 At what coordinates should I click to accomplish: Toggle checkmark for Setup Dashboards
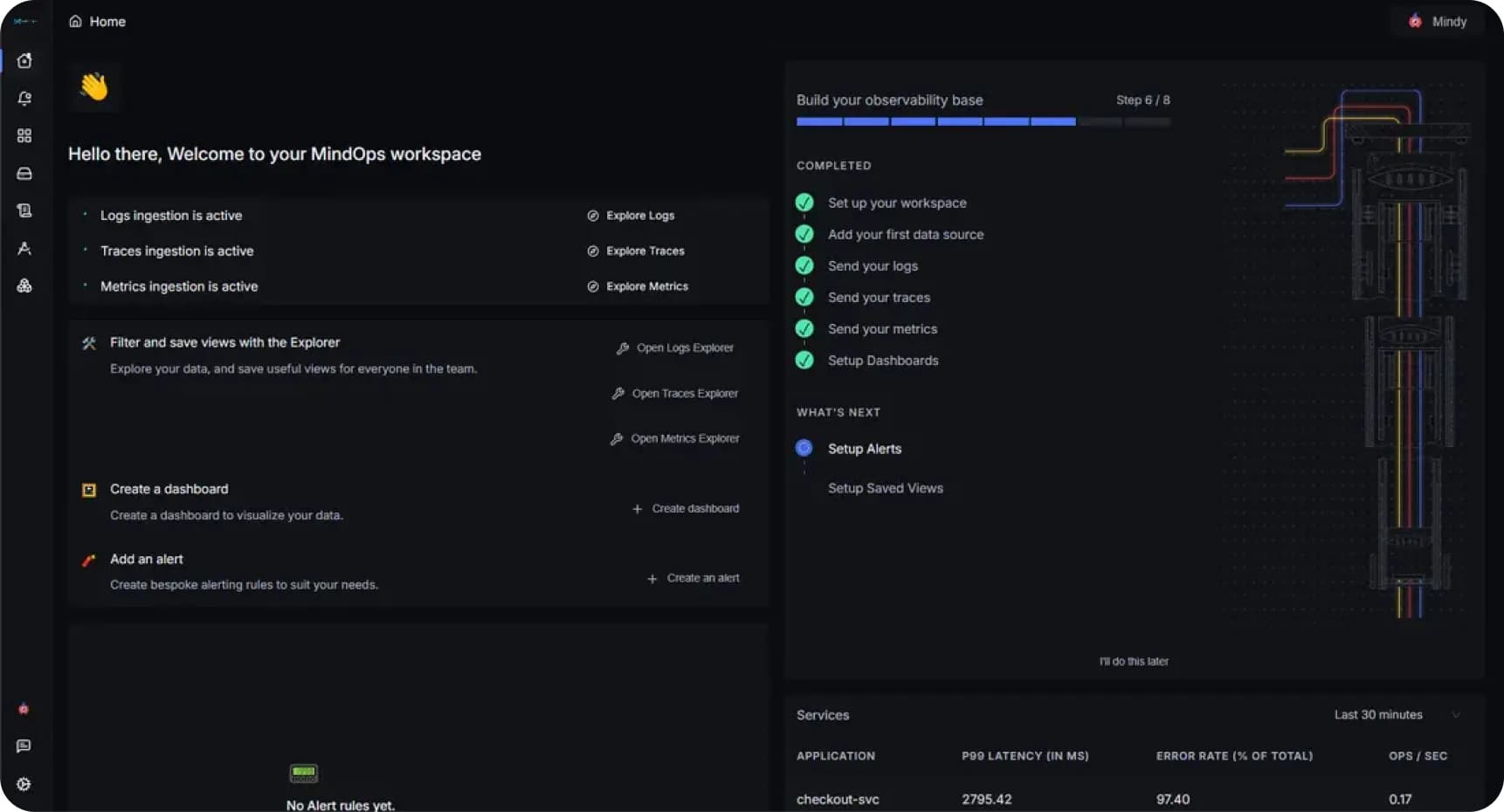(804, 360)
